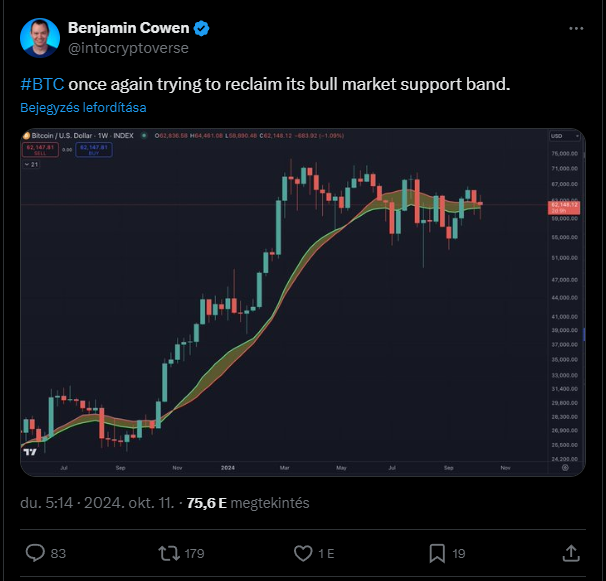Image resolution: width=606 pixels, height=581 pixels.
Task: Click the blue verified badge
Action: point(201,28)
